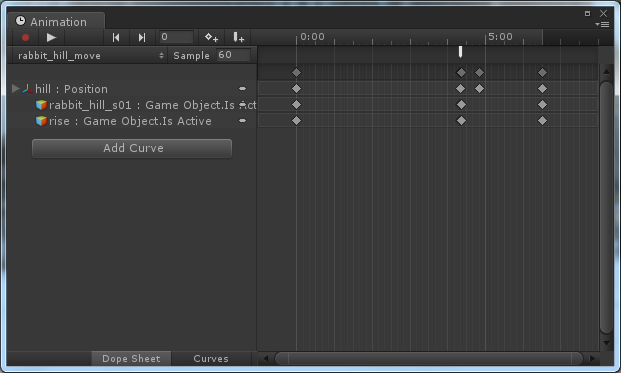Viewport: 621px width, 373px height.
Task: Jump to previous keyframe
Action: 116,38
